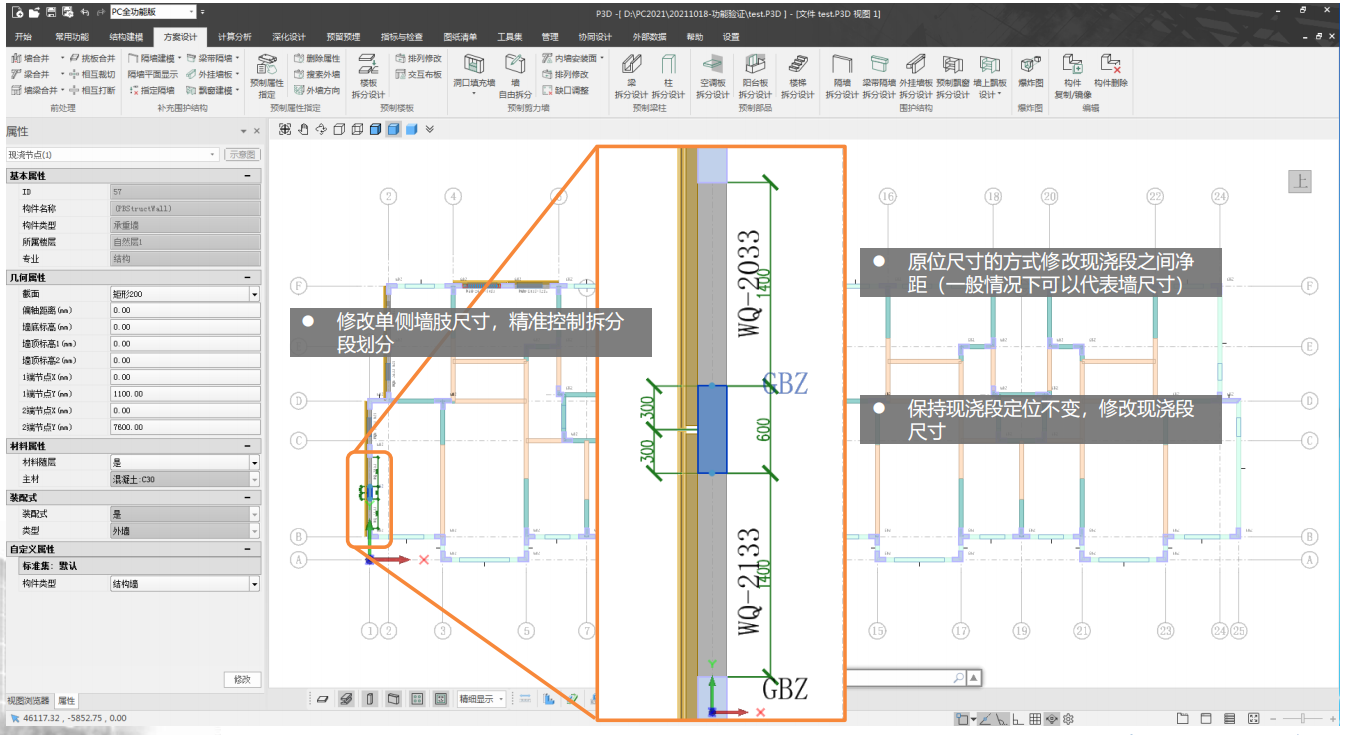Click the 梁拆分设计 beam icon
Viewport: 1346px width, 735px height.
pos(631,65)
